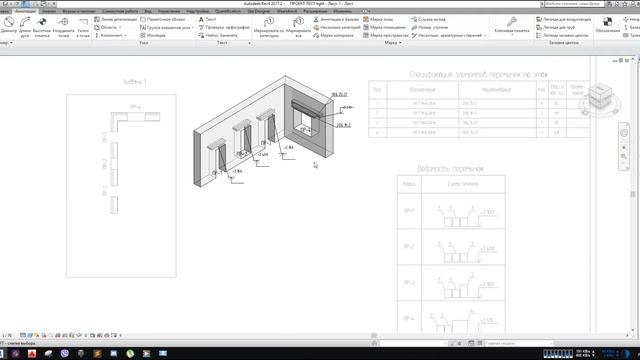Select the Room Tag tool
Image resolution: width=640 pixels, height=360 pixels.
(384, 27)
